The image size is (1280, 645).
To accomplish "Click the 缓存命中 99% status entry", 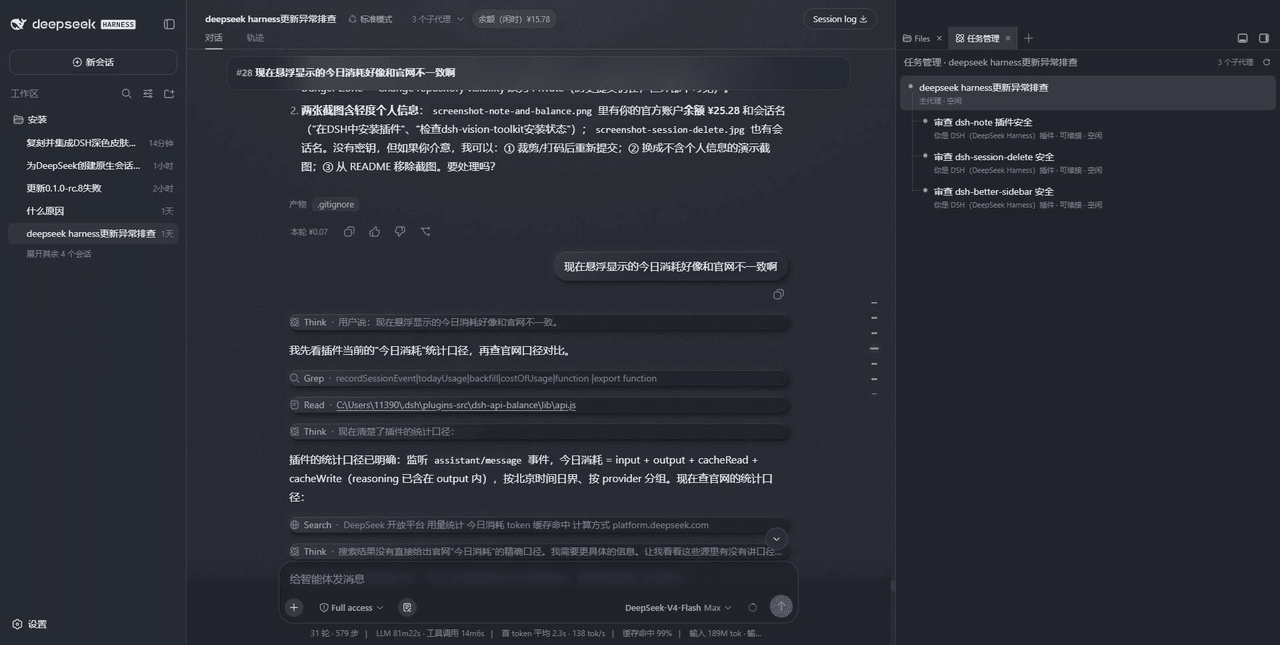I will click(647, 633).
